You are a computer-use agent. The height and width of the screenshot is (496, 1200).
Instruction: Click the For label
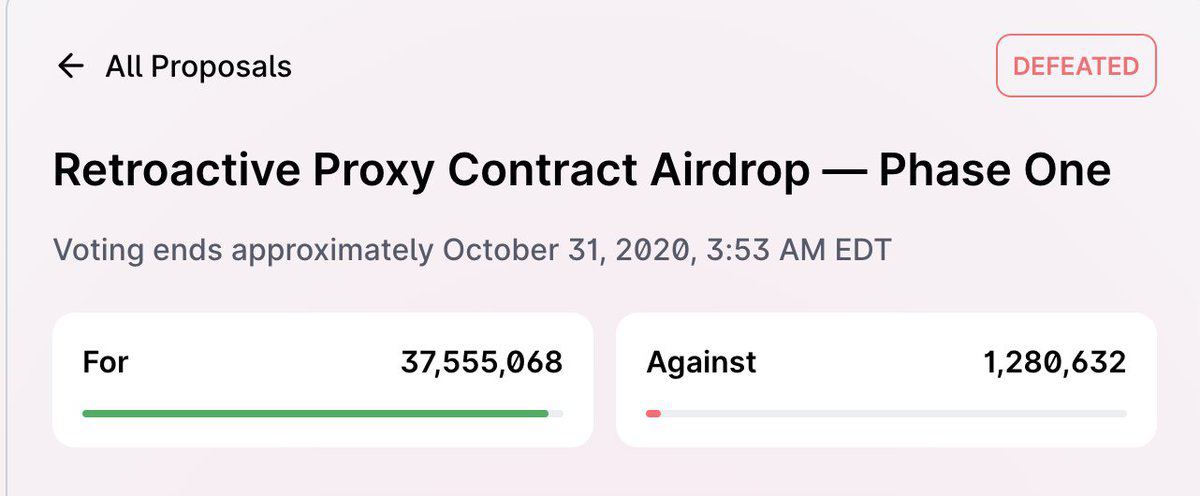(105, 361)
